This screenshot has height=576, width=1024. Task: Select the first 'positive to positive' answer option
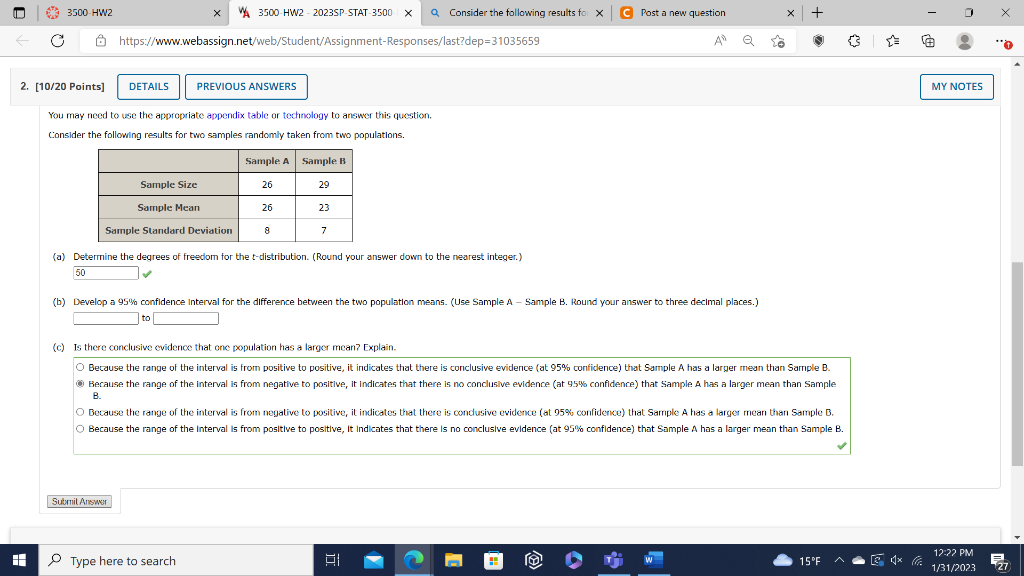click(x=79, y=366)
